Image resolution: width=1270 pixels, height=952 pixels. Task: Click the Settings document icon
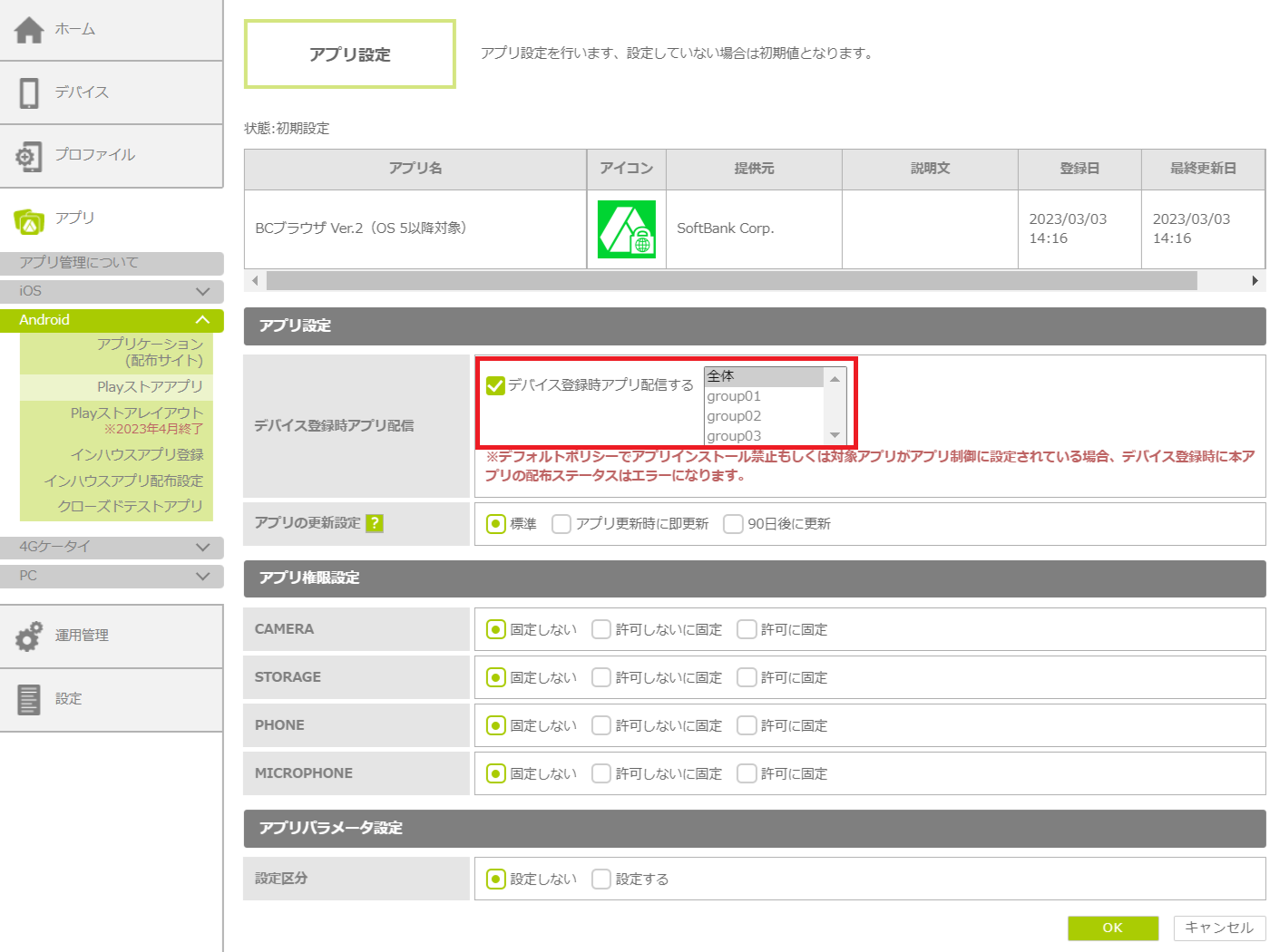(29, 699)
